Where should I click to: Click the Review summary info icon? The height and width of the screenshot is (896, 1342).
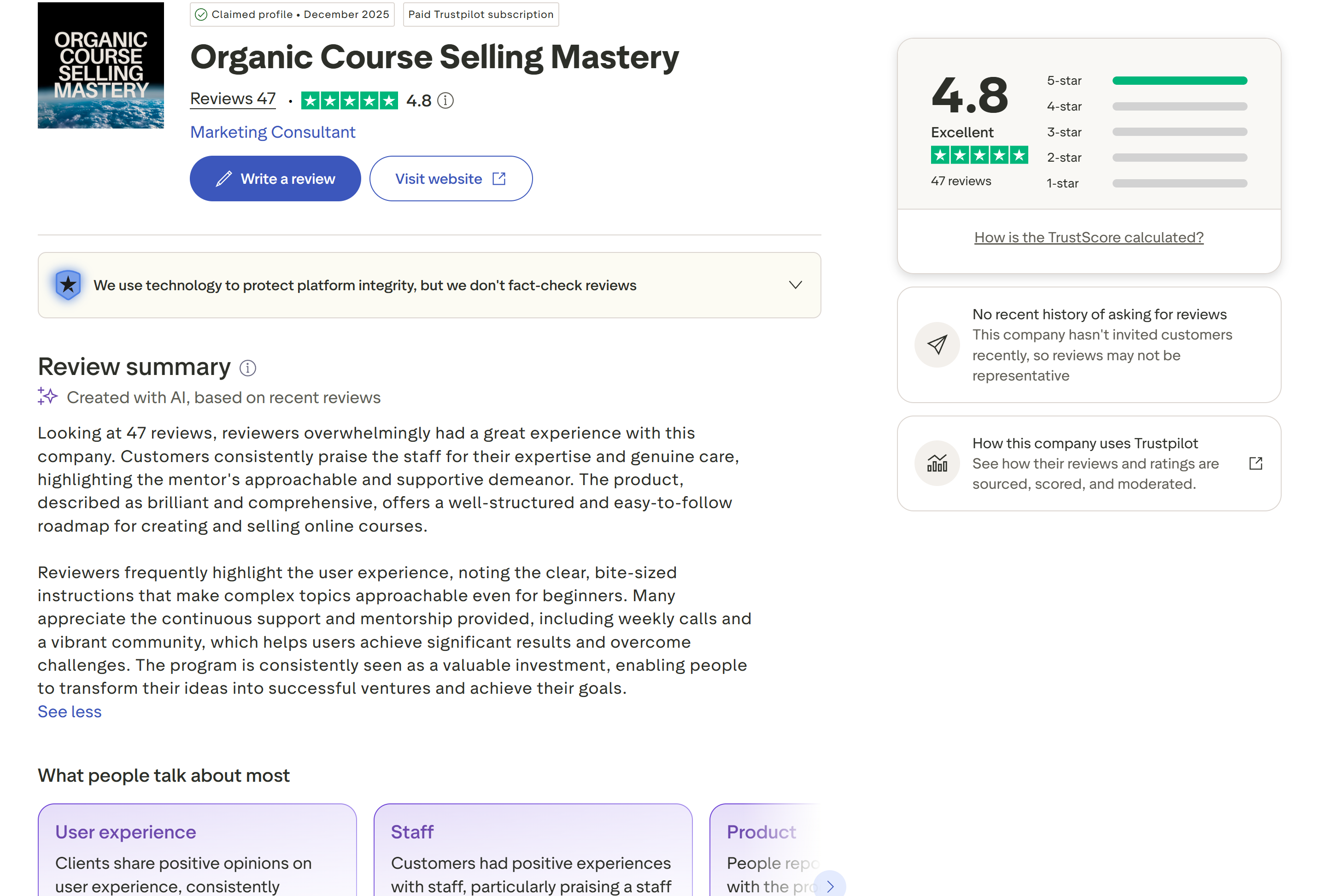coord(247,368)
